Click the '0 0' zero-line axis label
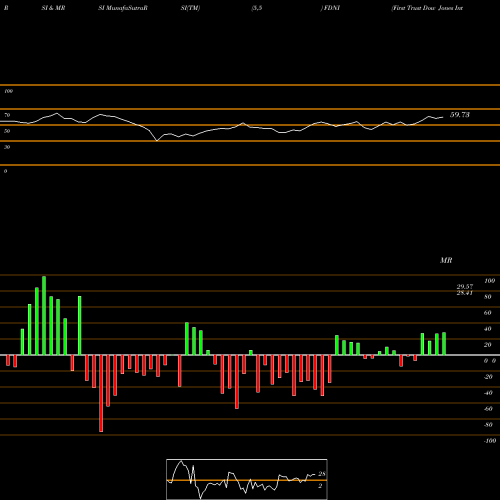500x500 pixels. coord(490,361)
